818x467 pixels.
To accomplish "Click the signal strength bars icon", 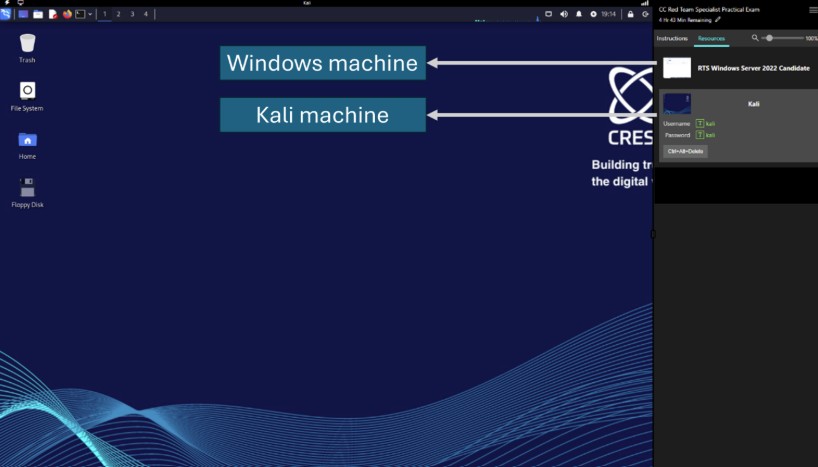I will point(645,3).
